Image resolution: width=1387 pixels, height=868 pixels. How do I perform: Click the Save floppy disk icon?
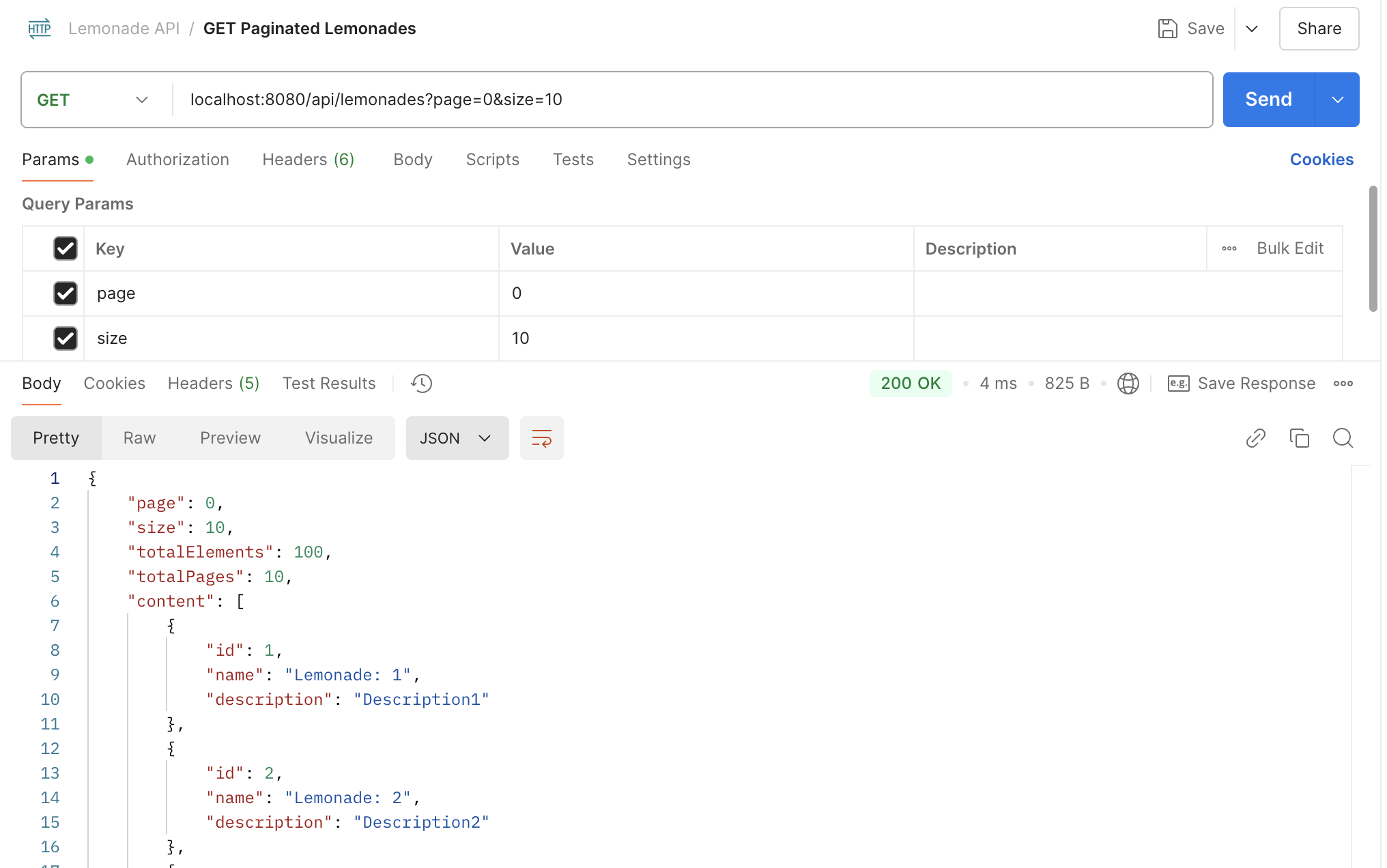click(x=1167, y=29)
